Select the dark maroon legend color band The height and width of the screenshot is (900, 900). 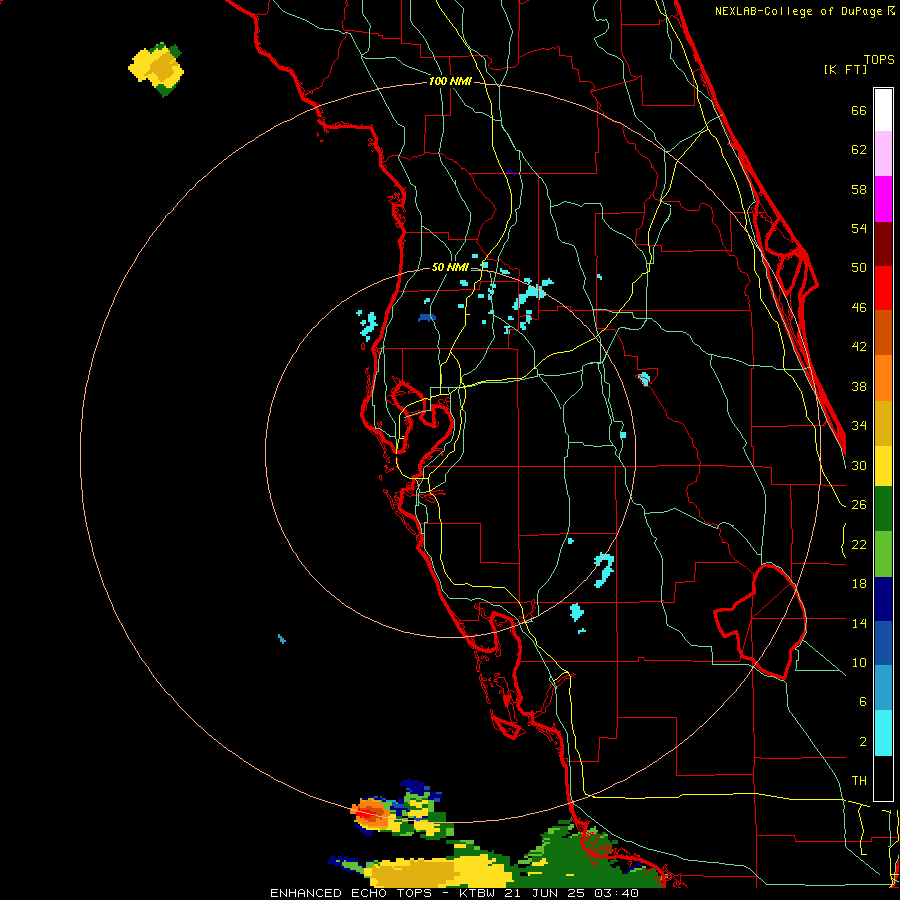pos(883,244)
